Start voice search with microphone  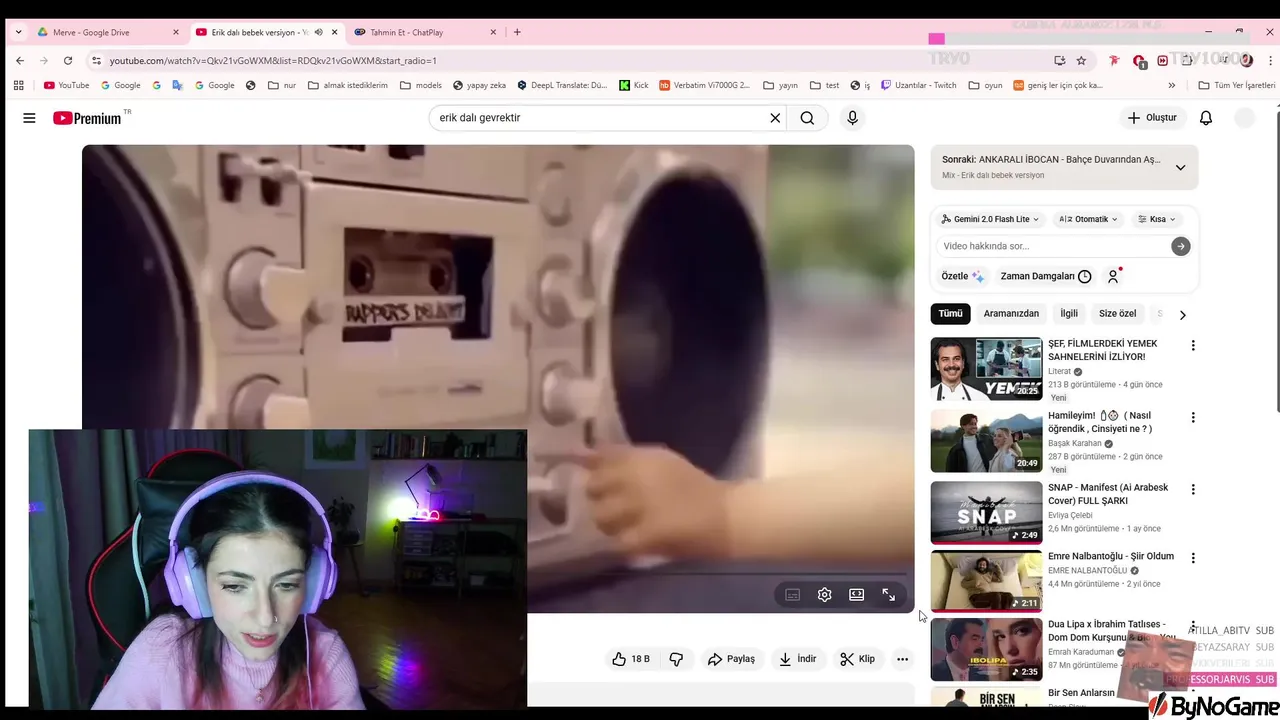(x=852, y=118)
